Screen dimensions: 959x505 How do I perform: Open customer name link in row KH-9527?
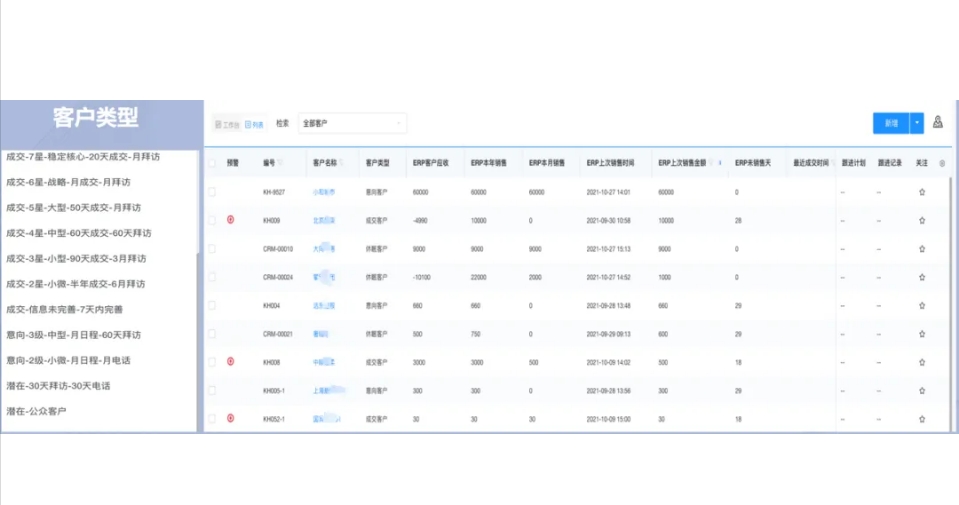pyautogui.click(x=324, y=192)
